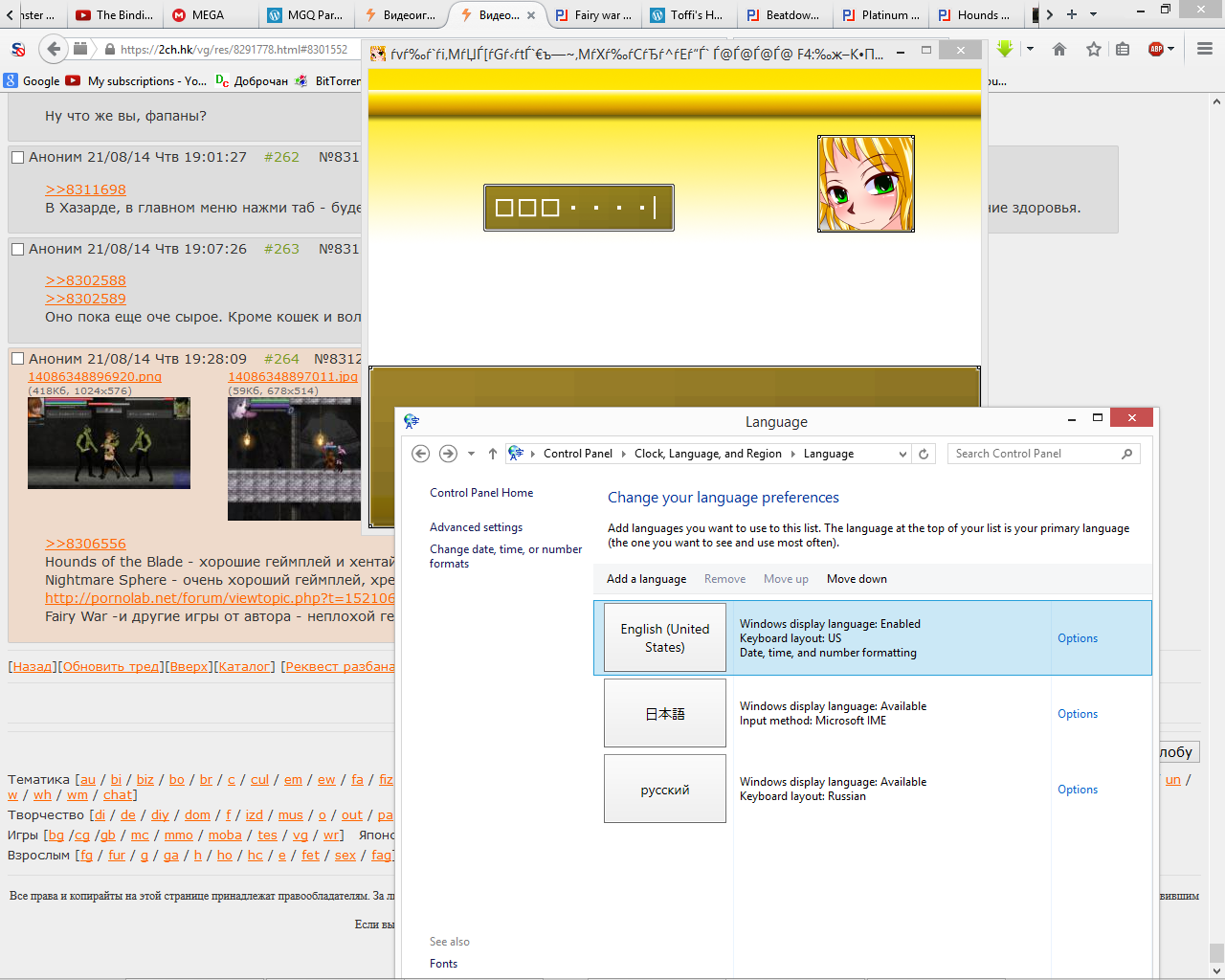Switch to The Bindi... YouTube tab

pos(114,14)
